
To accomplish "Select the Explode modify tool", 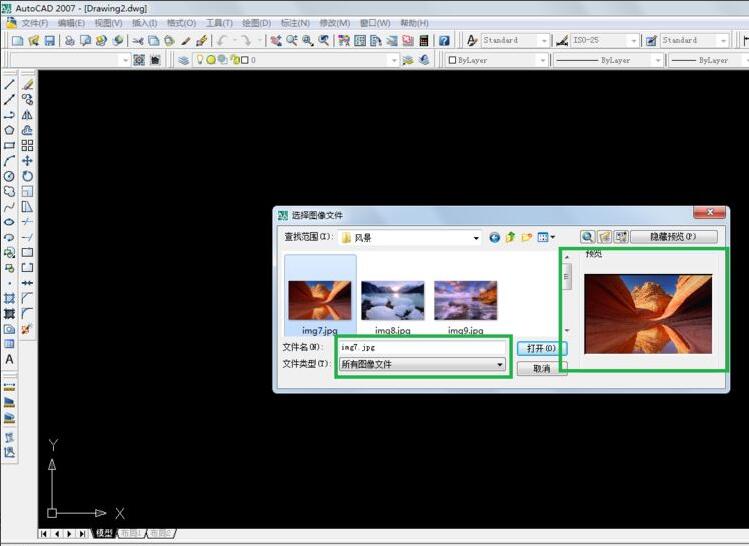I will [x=28, y=329].
